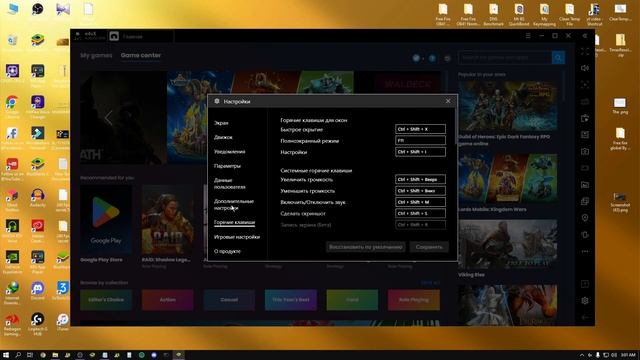
Task: Select Дополнительные настройки in settings sidebar
Action: click(x=234, y=204)
